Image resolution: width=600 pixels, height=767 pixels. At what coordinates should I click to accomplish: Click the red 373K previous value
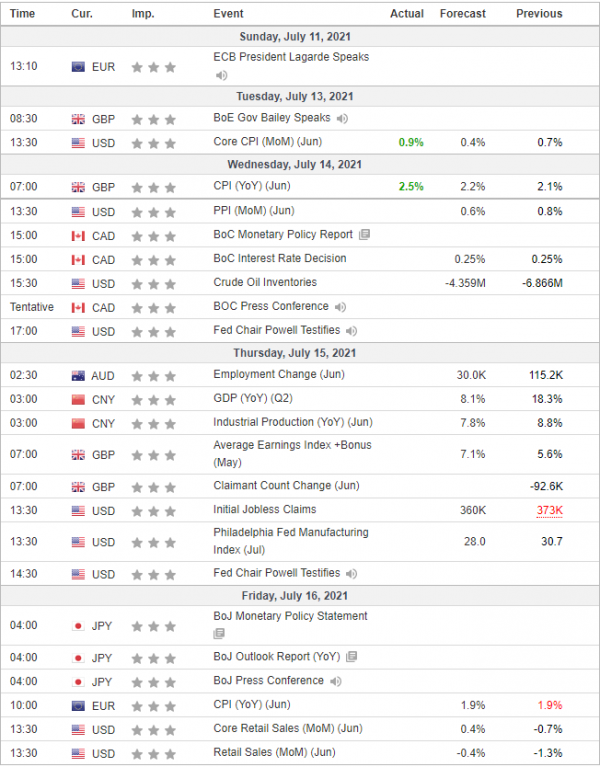point(550,511)
